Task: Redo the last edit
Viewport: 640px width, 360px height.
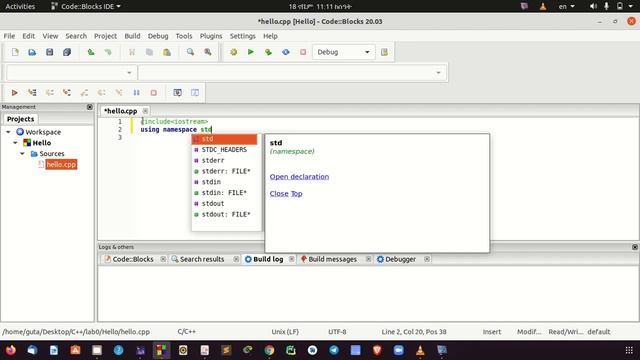Action: (x=108, y=52)
